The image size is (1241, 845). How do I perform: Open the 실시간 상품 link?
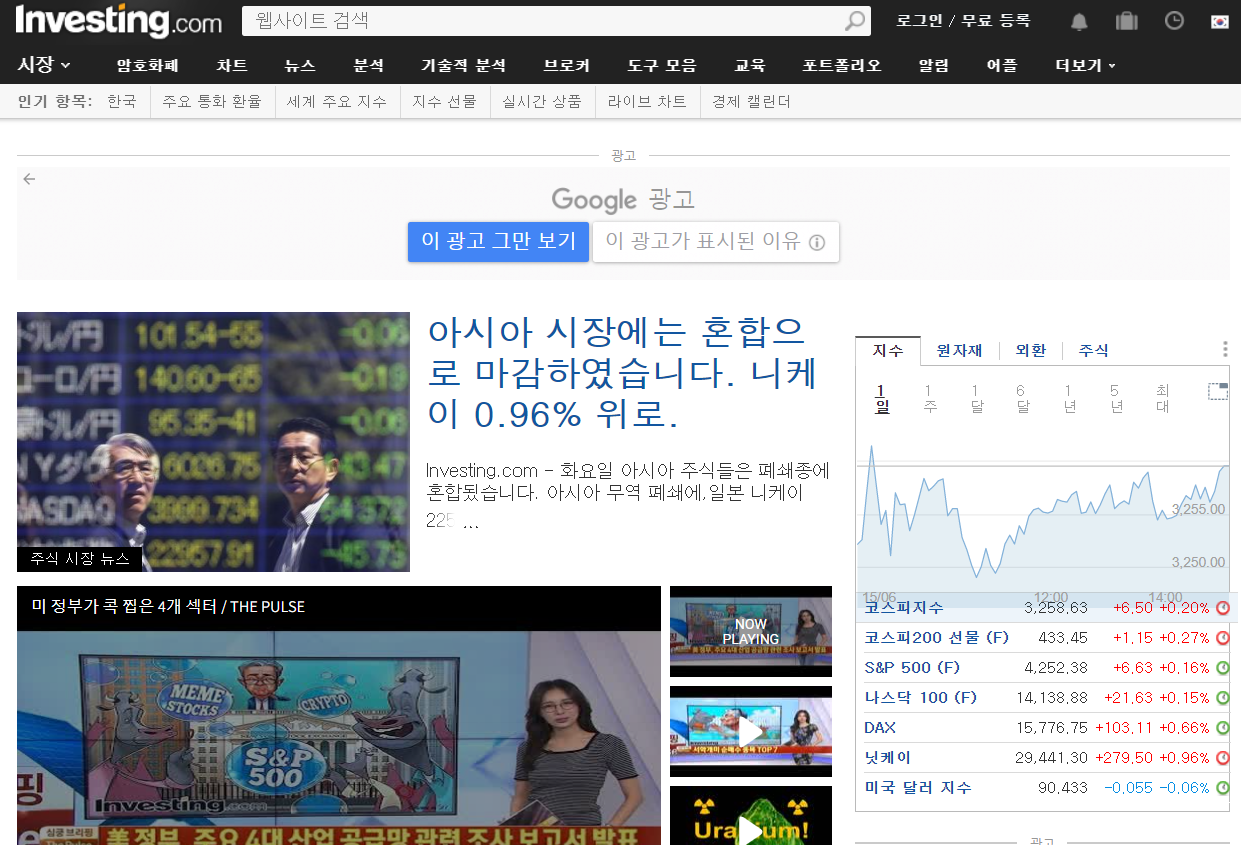(542, 101)
